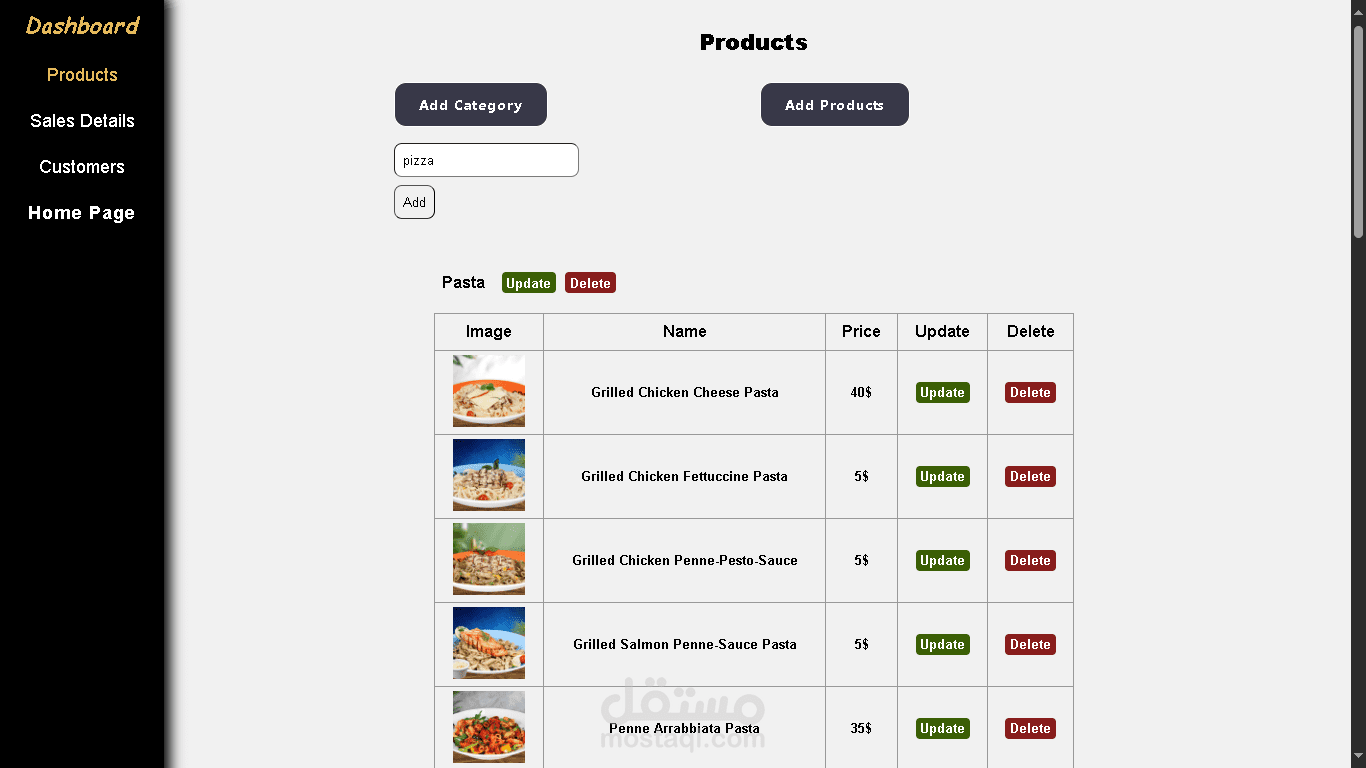Image resolution: width=1366 pixels, height=768 pixels.
Task: Click the Dashboard logo title
Action: (82, 26)
